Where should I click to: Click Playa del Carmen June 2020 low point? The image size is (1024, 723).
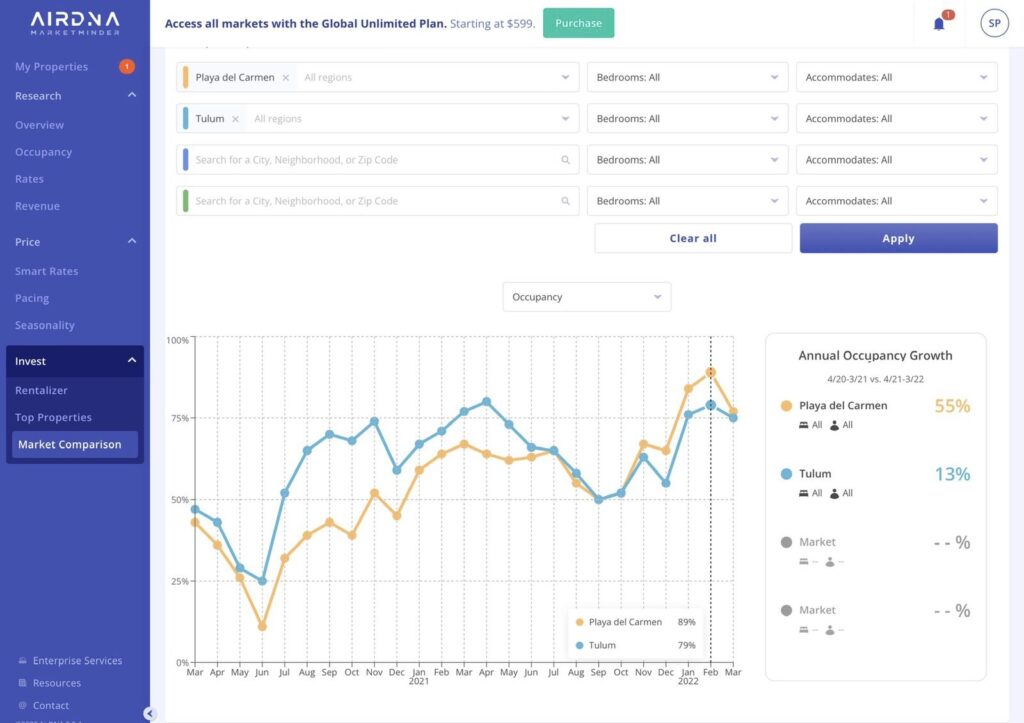tap(262, 626)
